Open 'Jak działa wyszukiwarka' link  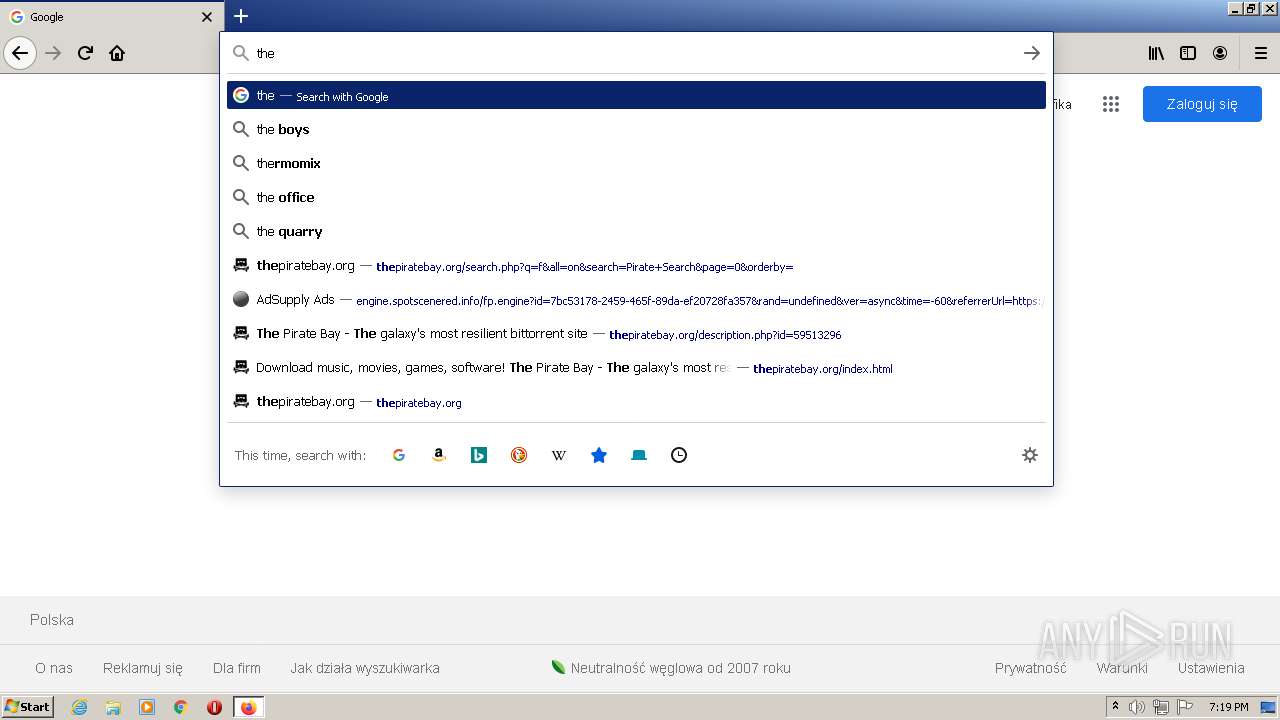pyautogui.click(x=365, y=668)
